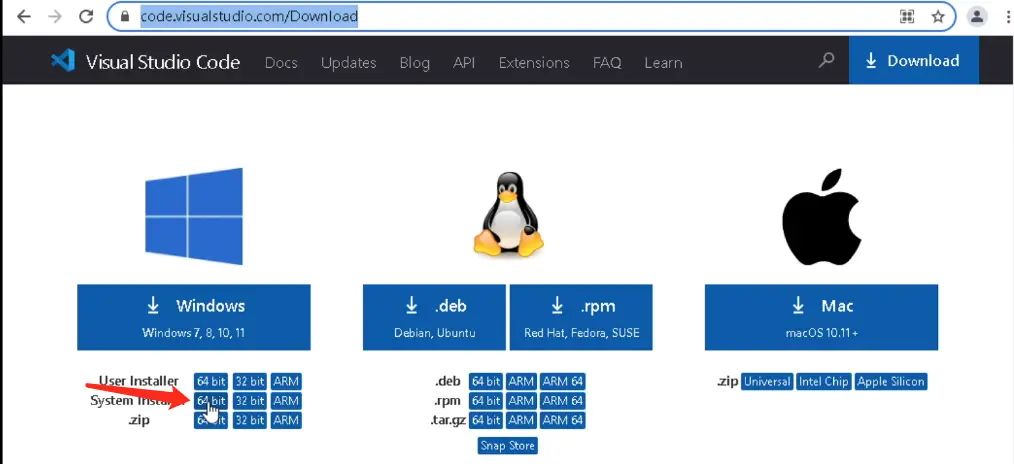Download Mac .zip Apple Silicon

click(891, 381)
